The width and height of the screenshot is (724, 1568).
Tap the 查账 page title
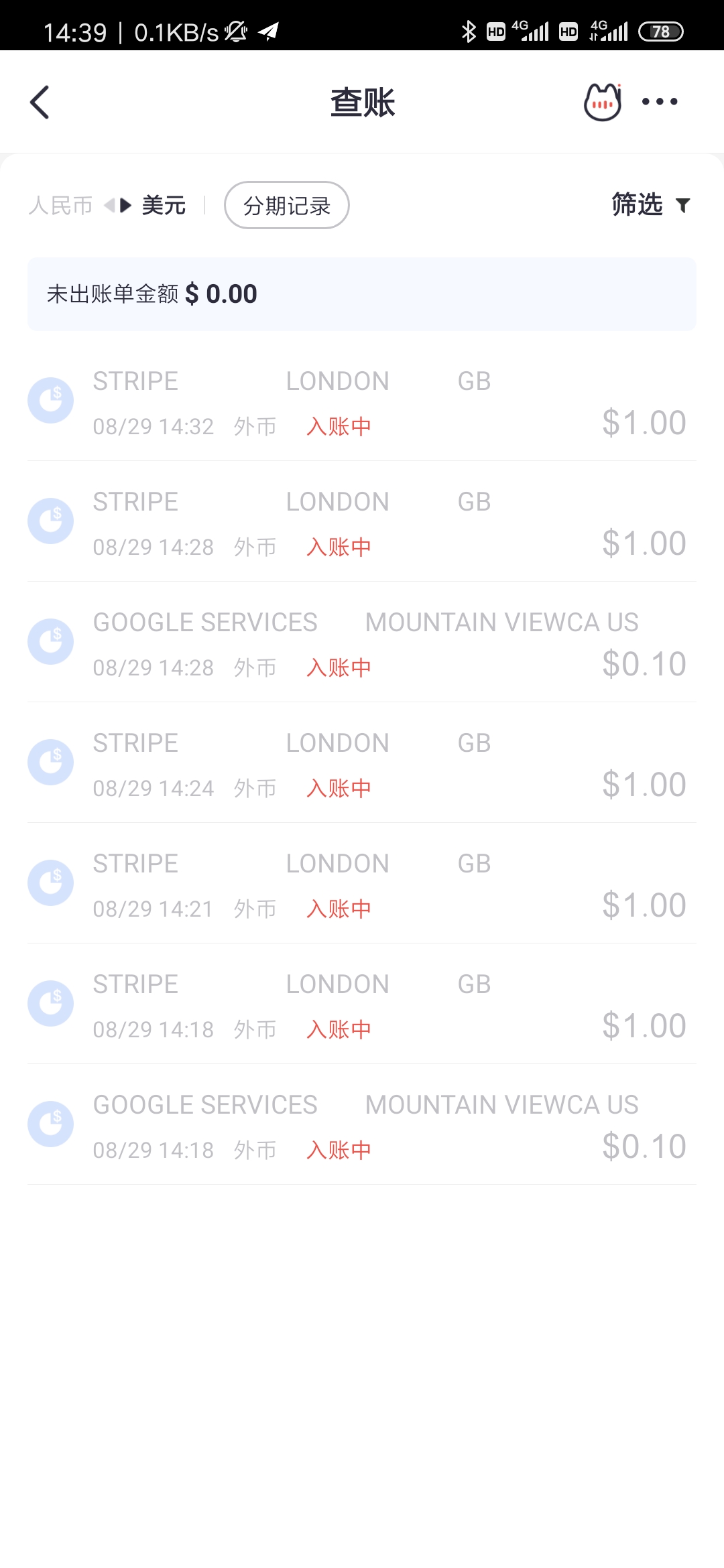(x=362, y=103)
